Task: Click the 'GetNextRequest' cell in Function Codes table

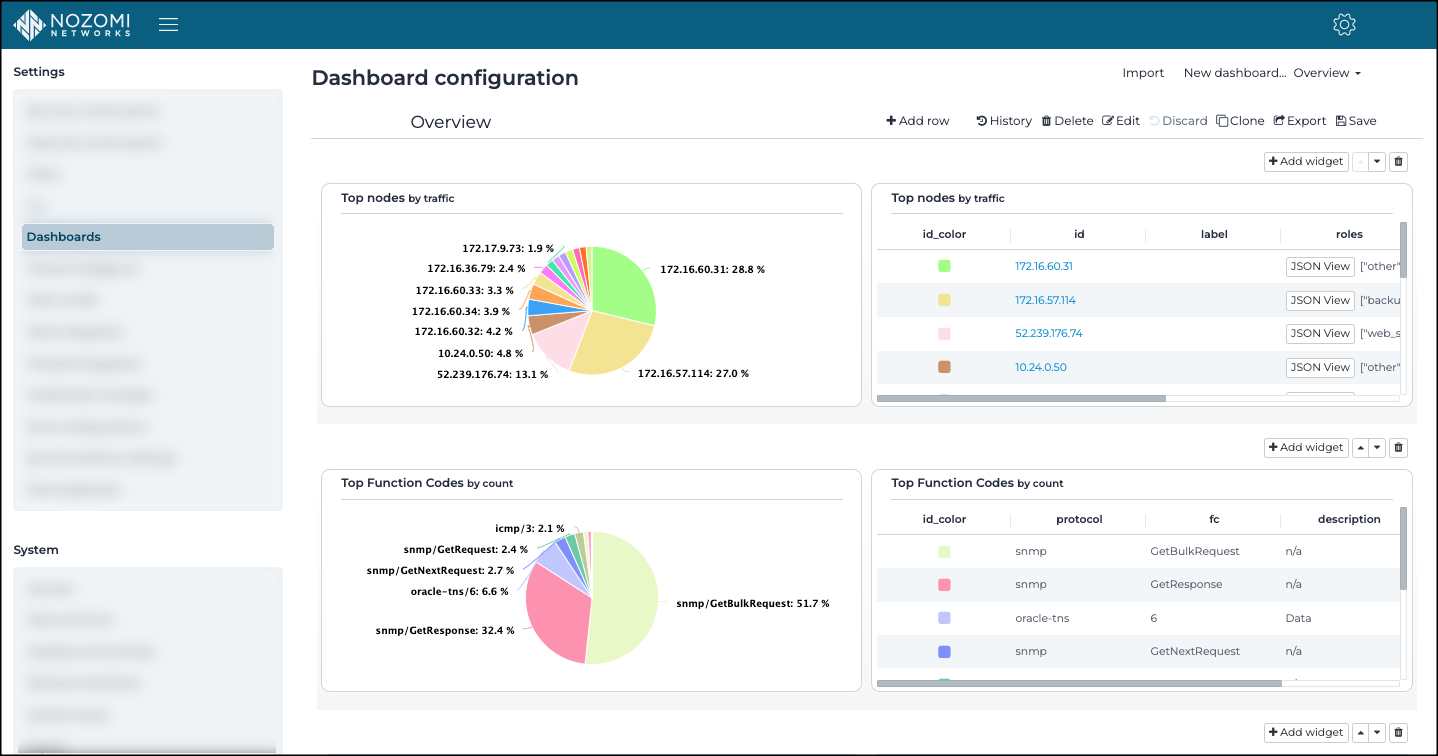Action: coord(1193,652)
